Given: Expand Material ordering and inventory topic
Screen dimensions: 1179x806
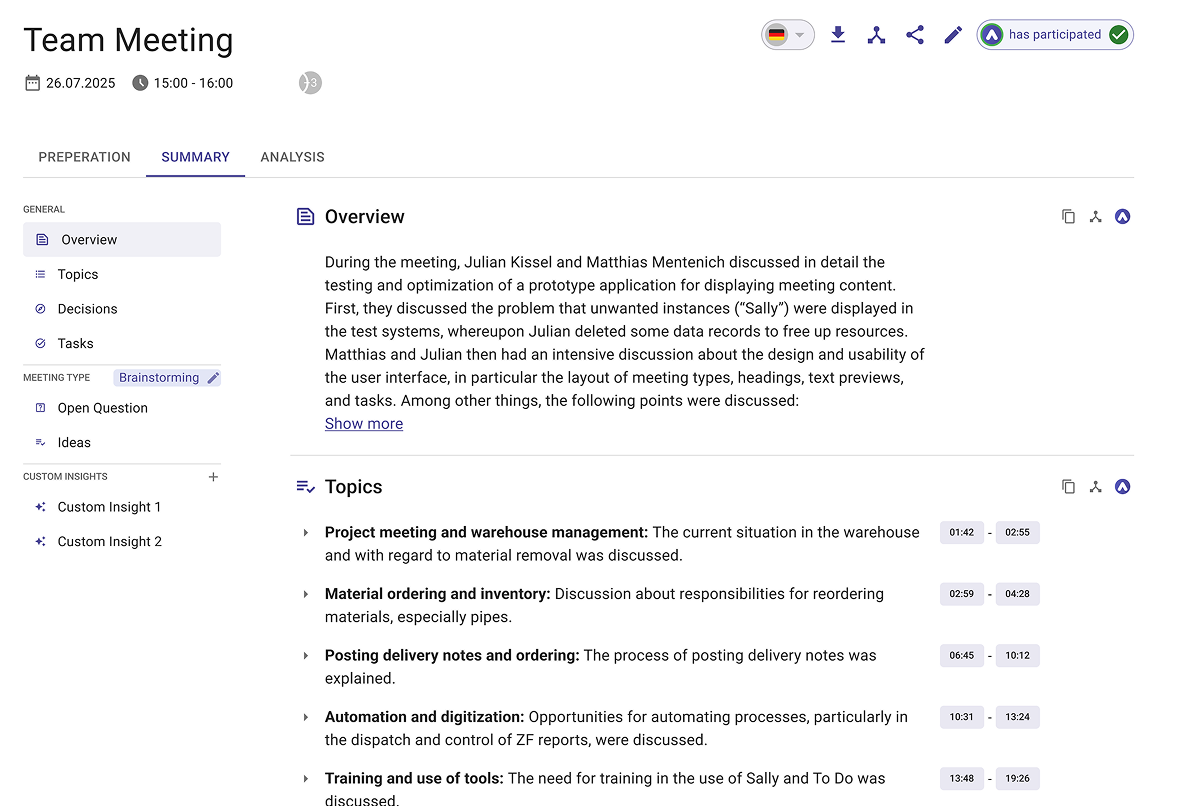Looking at the screenshot, I should coord(306,594).
